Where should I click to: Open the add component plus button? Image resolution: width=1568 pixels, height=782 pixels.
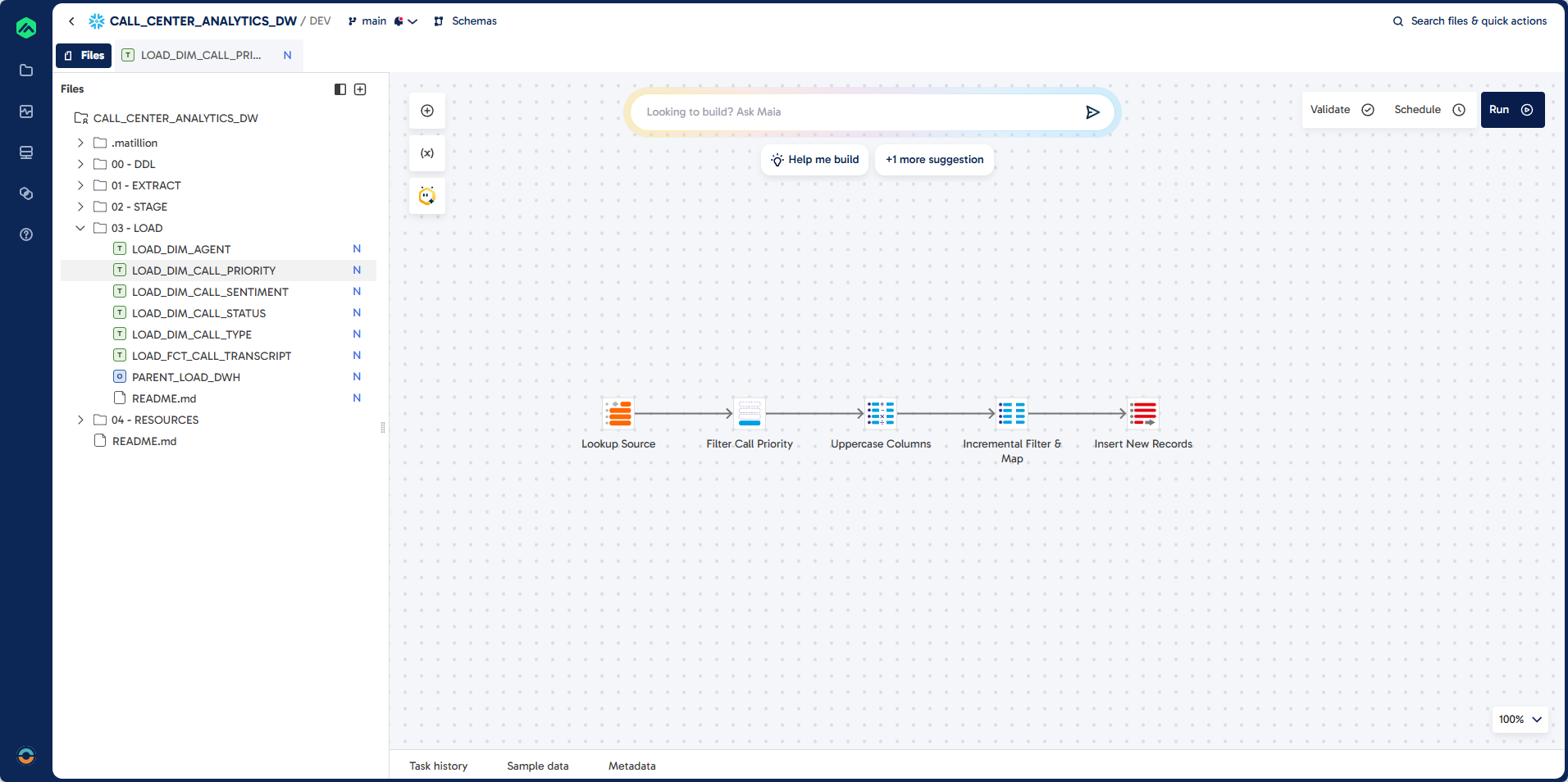(427, 111)
